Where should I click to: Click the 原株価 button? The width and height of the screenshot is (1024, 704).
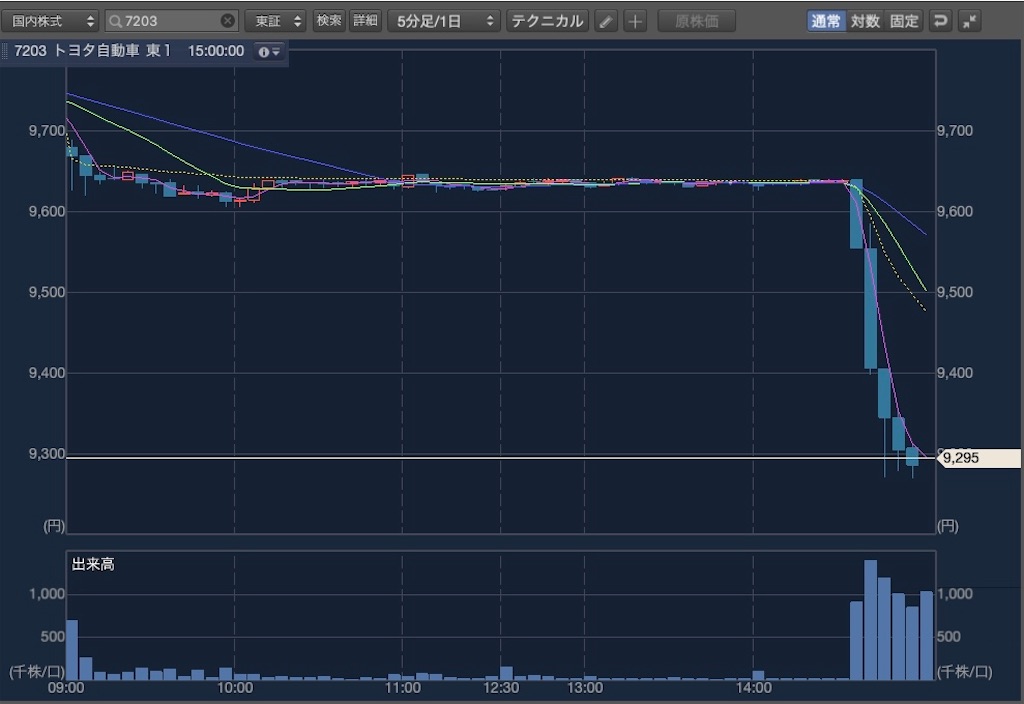click(697, 21)
